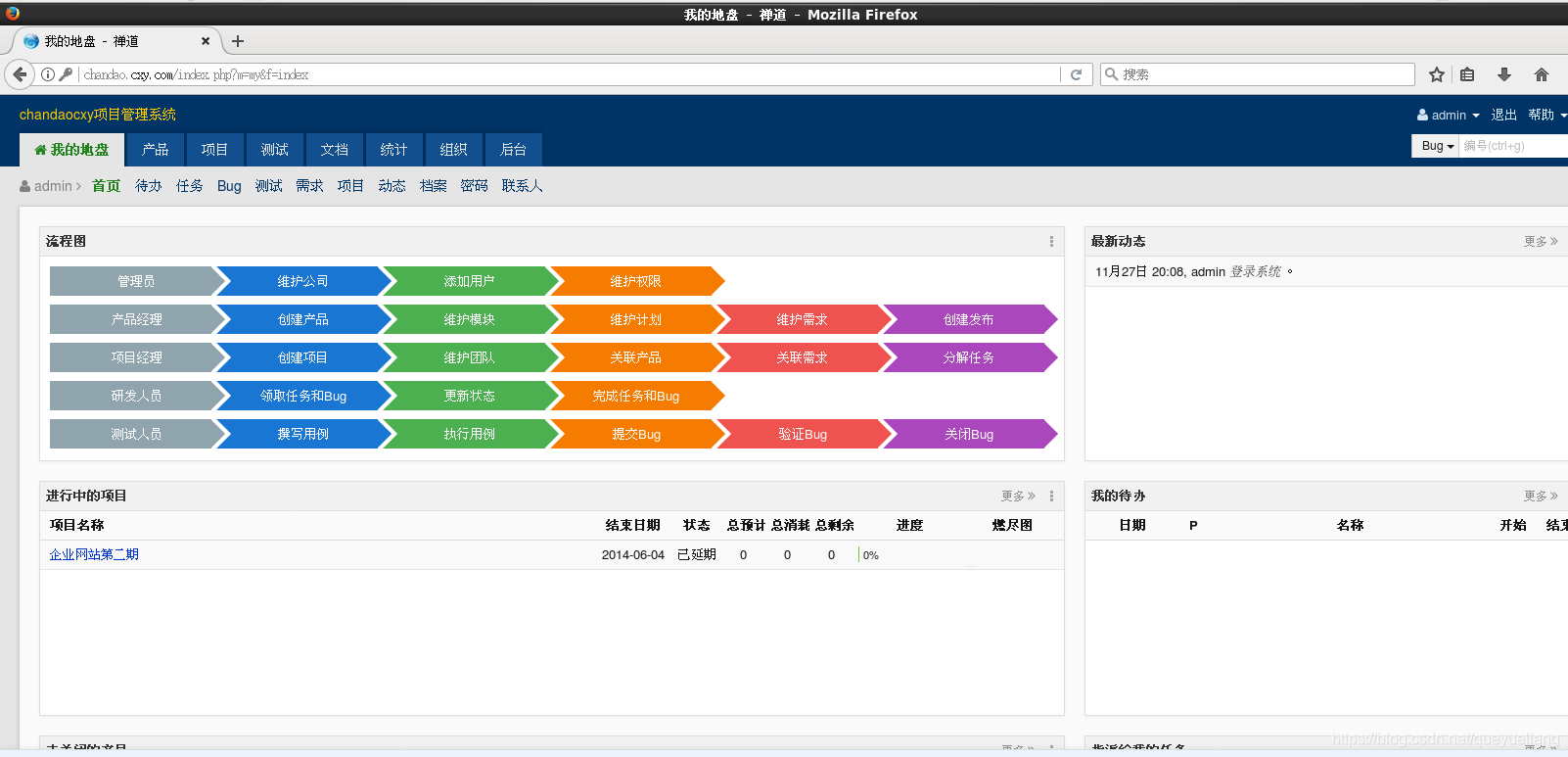Open the 统计 main tab
This screenshot has width=1568, height=757.
393,150
